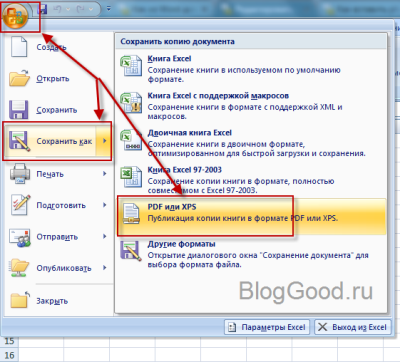The width and height of the screenshot is (400, 362).
Task: Choose Сохранить как menu entry
Action: coord(57,141)
